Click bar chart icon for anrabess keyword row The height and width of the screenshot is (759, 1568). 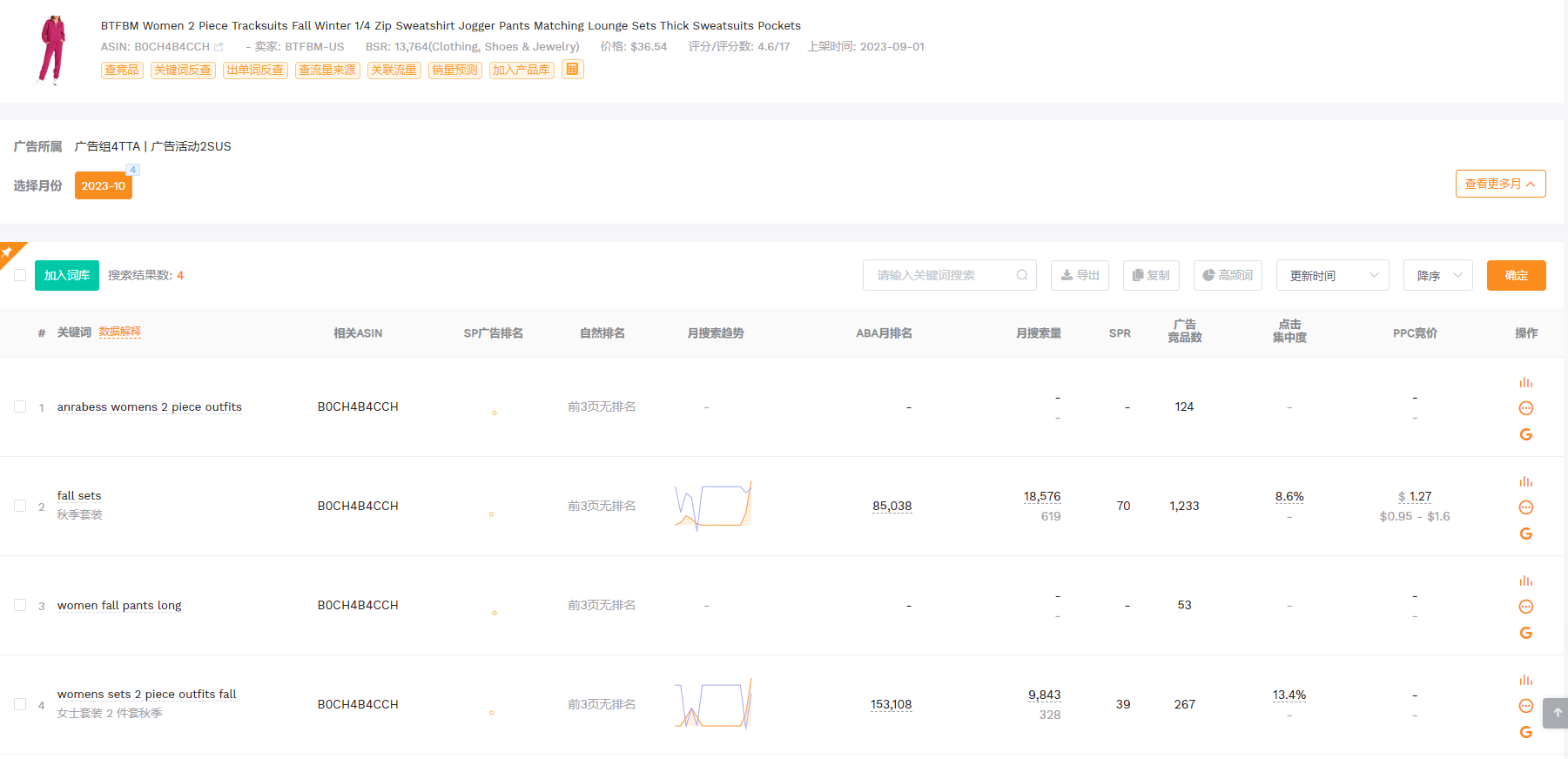pyautogui.click(x=1525, y=382)
